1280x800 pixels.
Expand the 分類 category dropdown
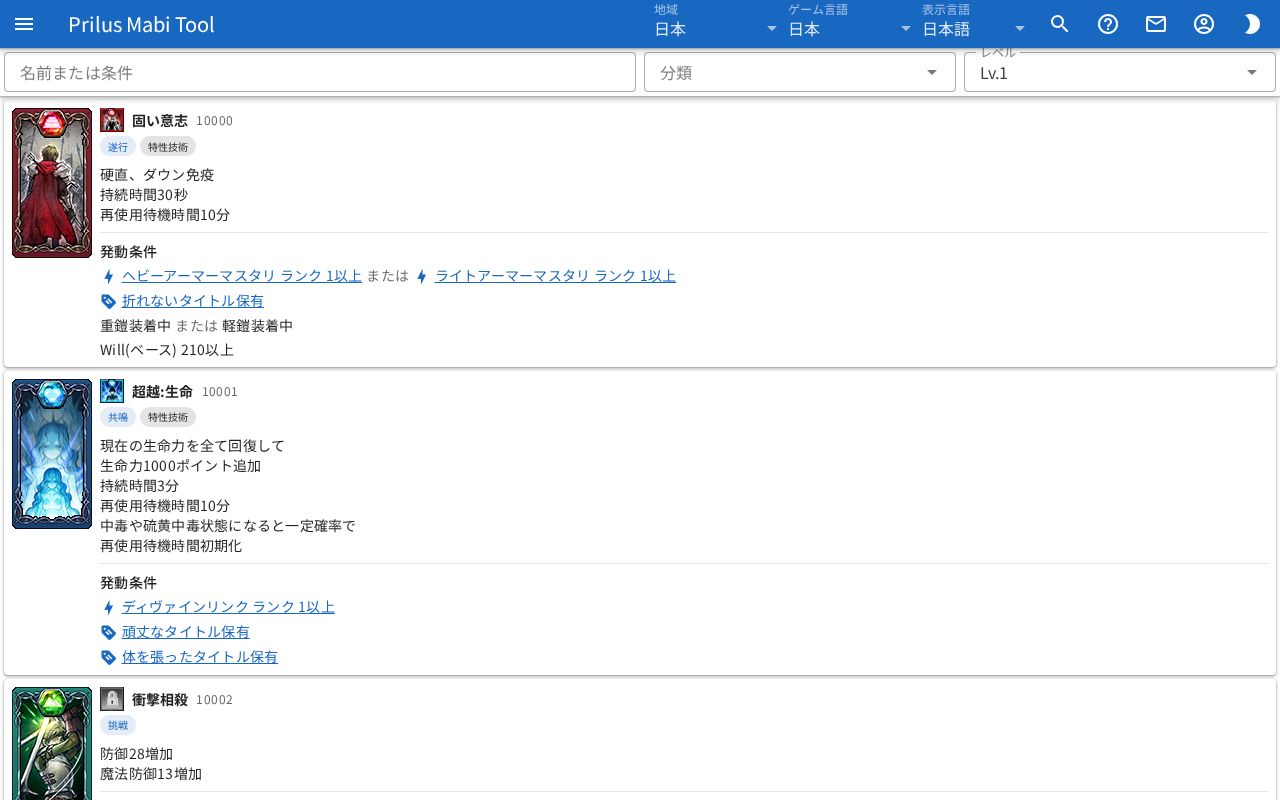[800, 72]
